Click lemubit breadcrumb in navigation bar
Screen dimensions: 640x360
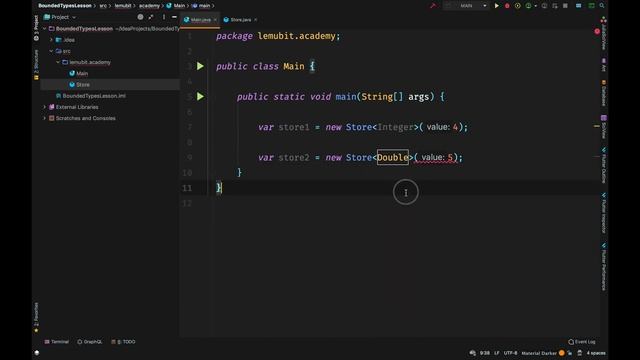pos(123,6)
